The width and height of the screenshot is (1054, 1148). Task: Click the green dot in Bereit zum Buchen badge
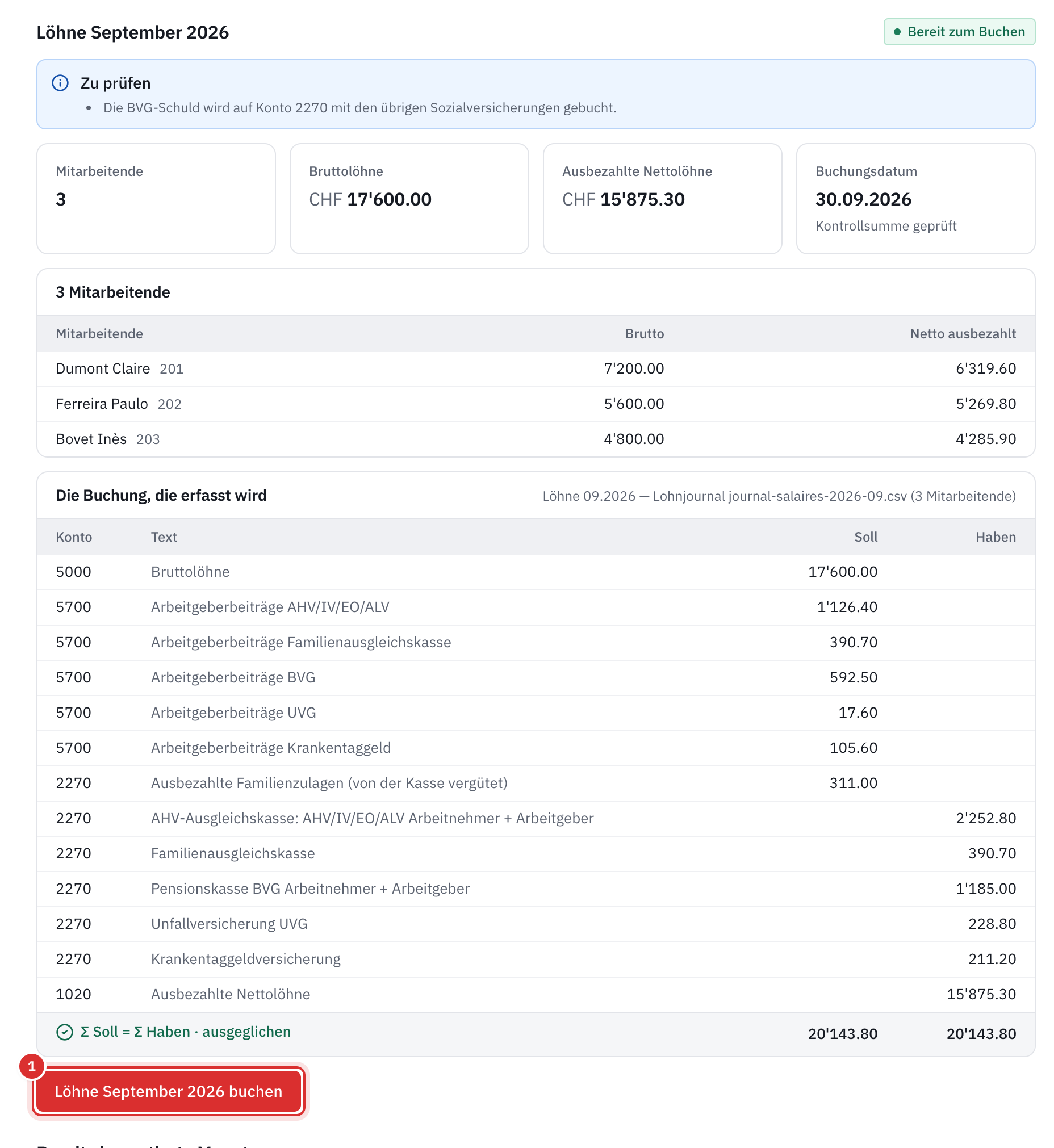click(897, 32)
